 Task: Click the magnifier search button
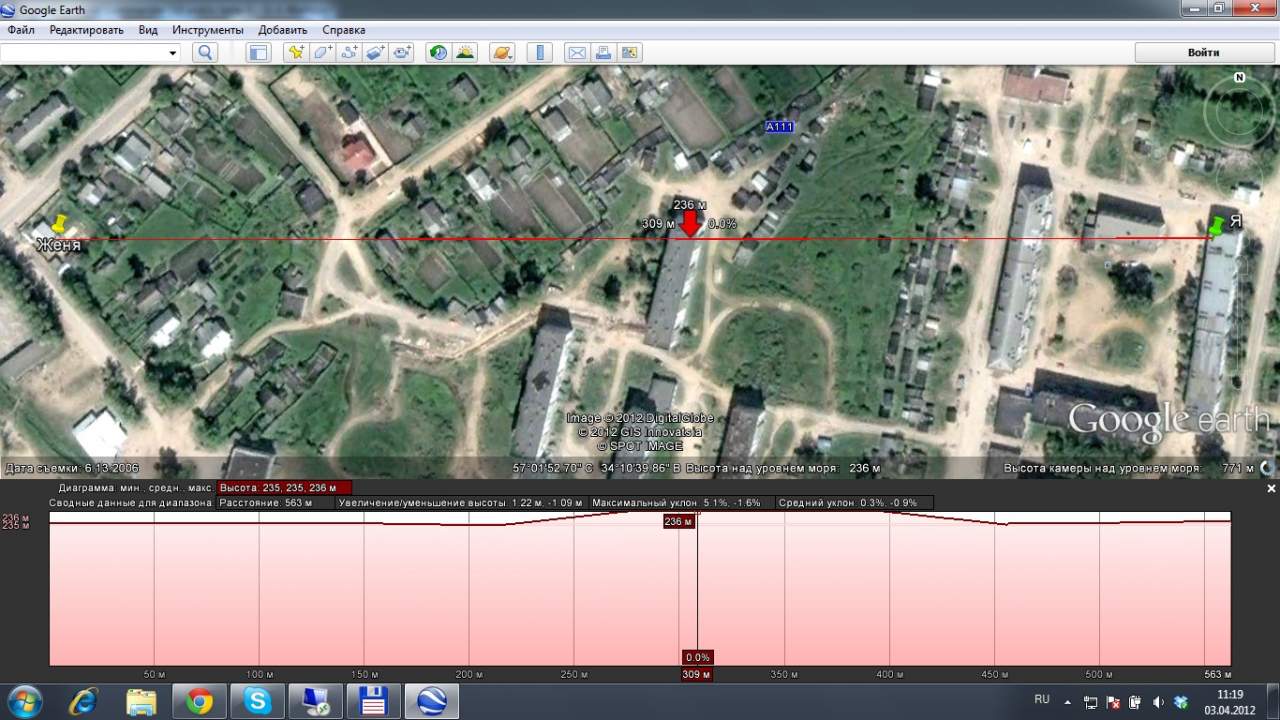pyautogui.click(x=205, y=53)
